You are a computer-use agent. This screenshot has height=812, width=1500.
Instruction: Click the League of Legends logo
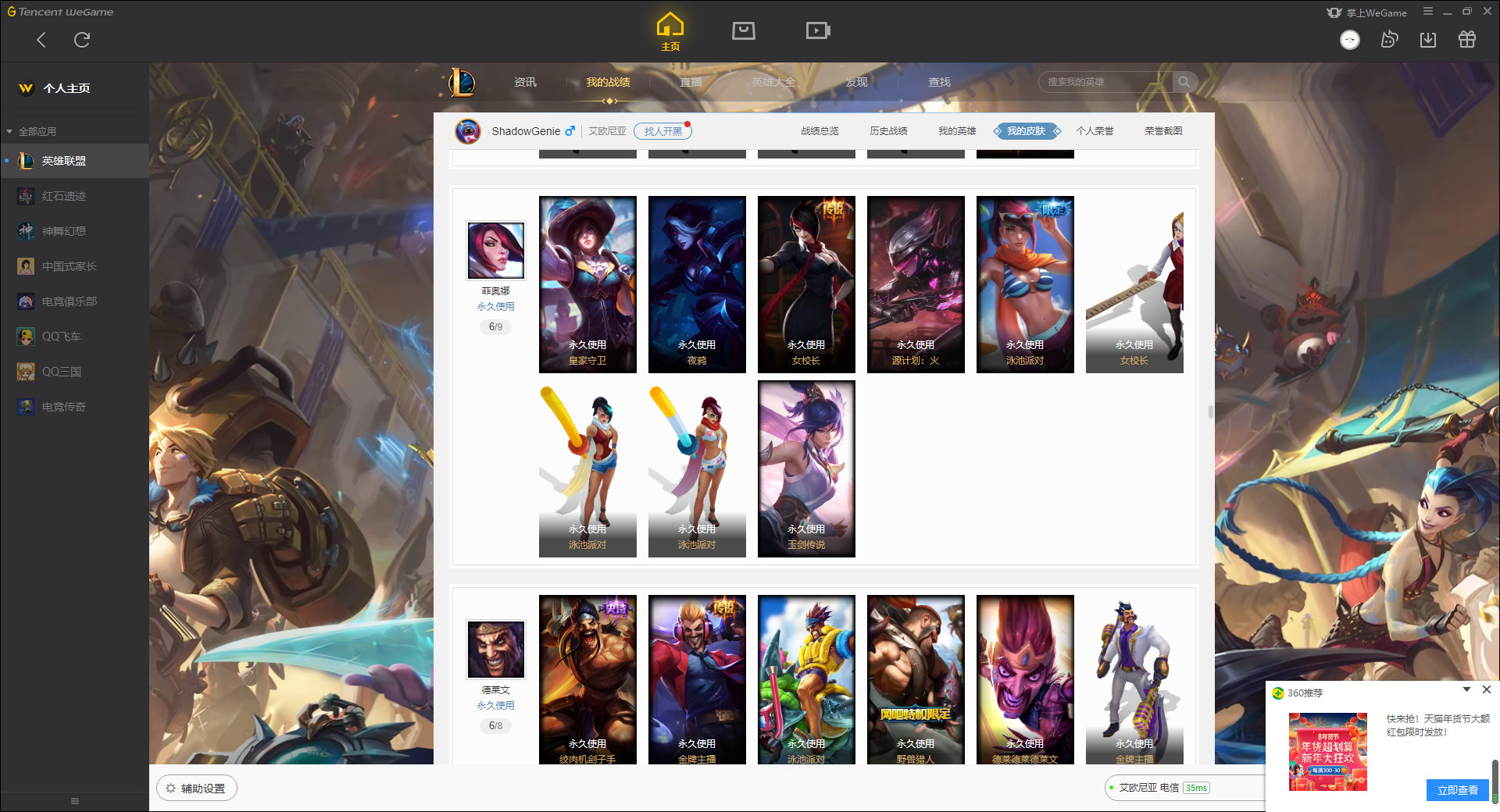pos(461,82)
